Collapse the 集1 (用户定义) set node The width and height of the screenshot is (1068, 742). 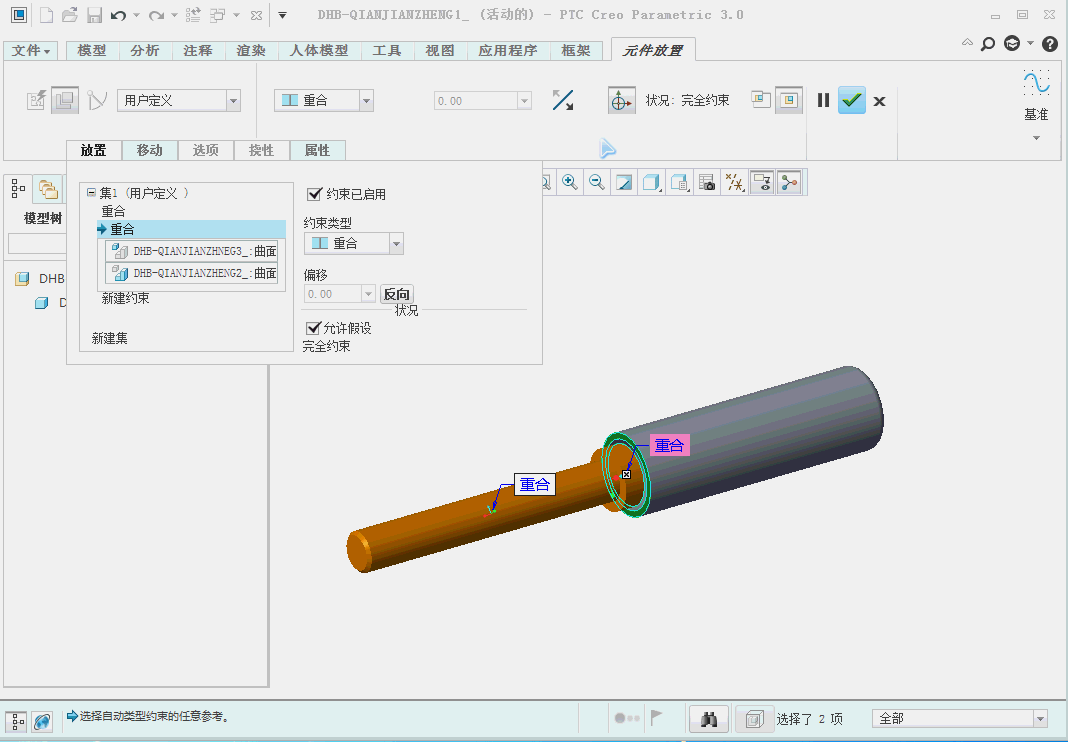(x=91, y=194)
